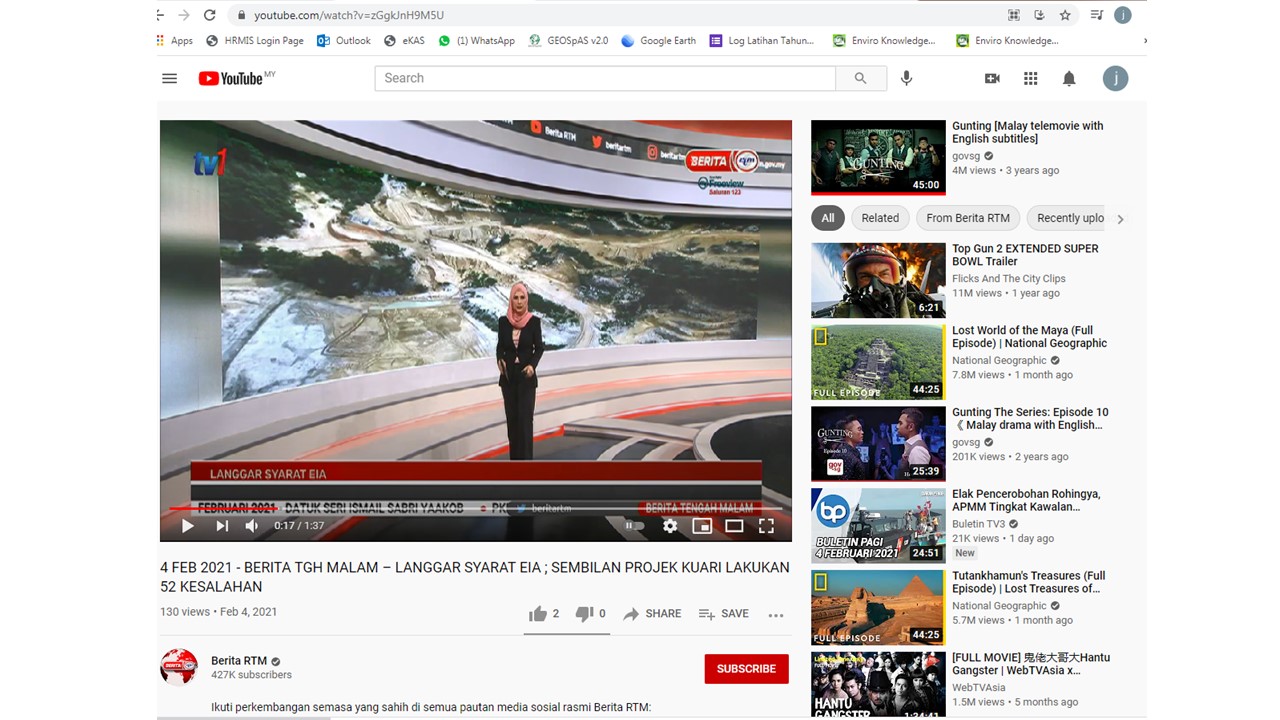Image resolution: width=1280 pixels, height=720 pixels.
Task: Play the video
Action: (x=188, y=526)
